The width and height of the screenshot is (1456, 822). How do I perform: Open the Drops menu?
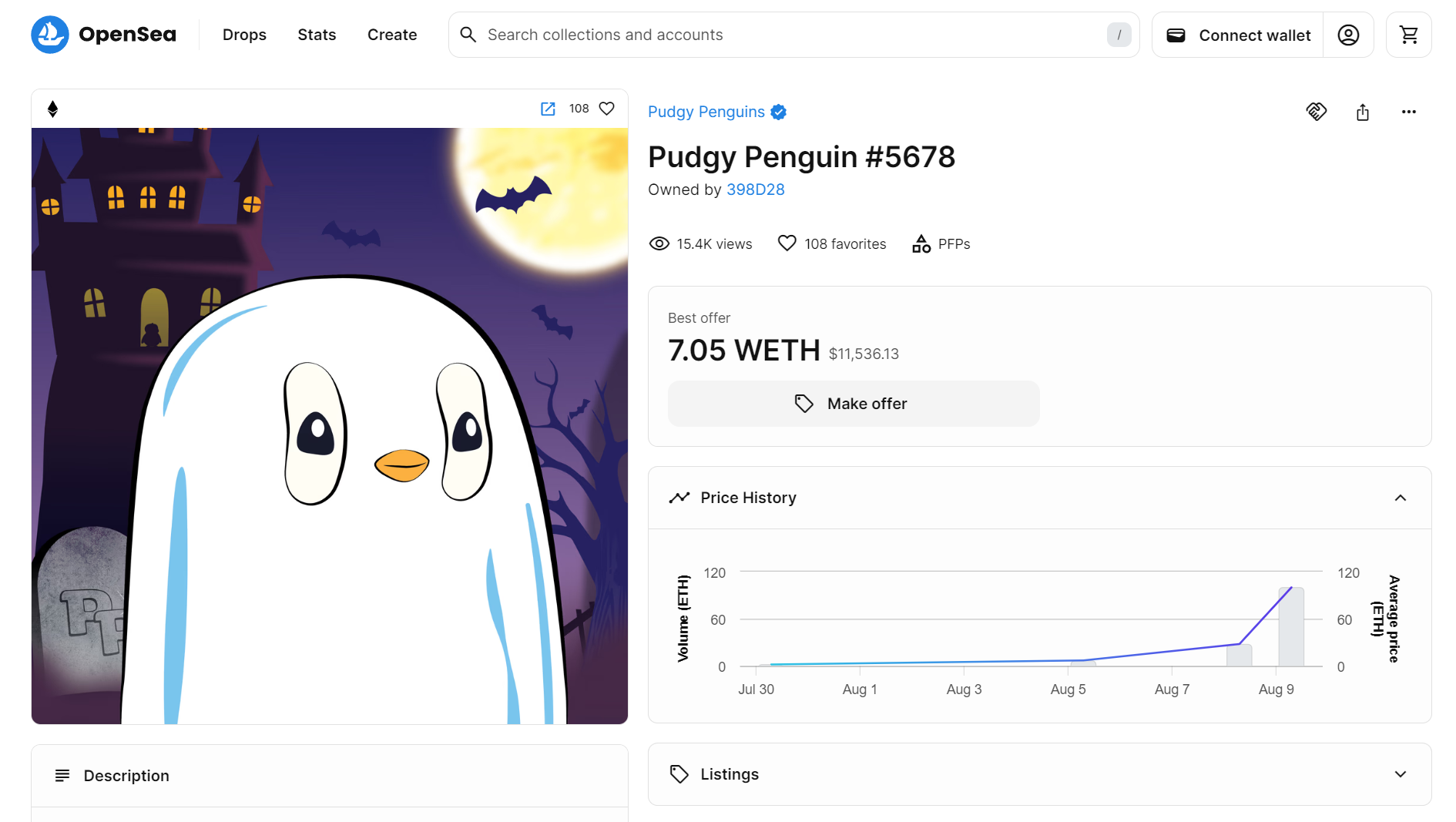click(244, 35)
